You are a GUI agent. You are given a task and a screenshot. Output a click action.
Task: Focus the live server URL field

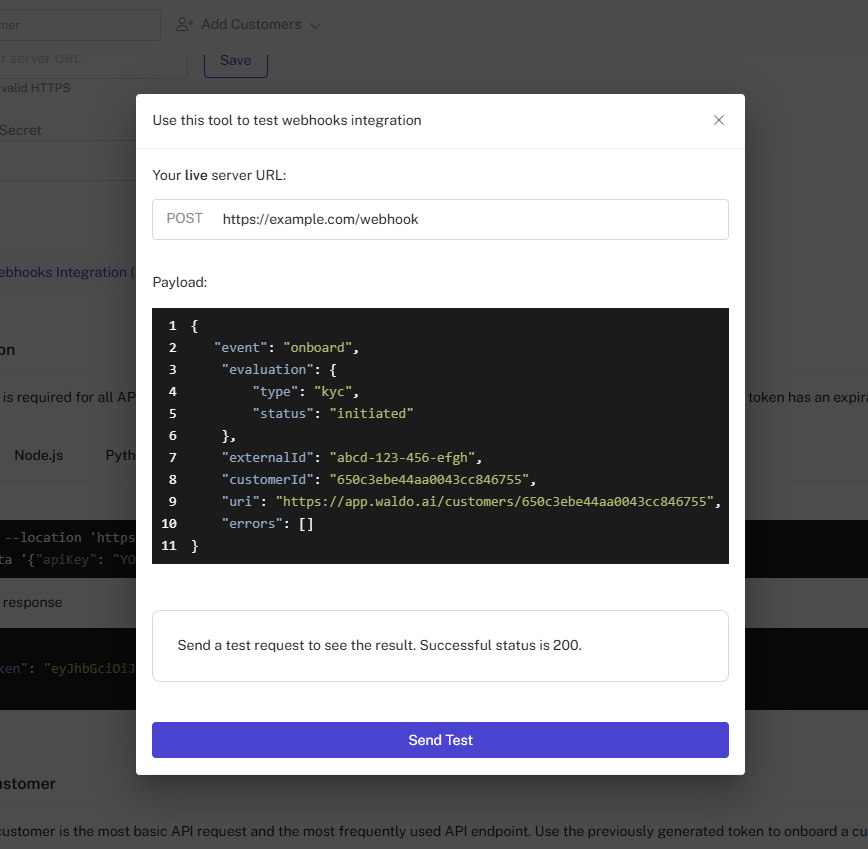(470, 219)
